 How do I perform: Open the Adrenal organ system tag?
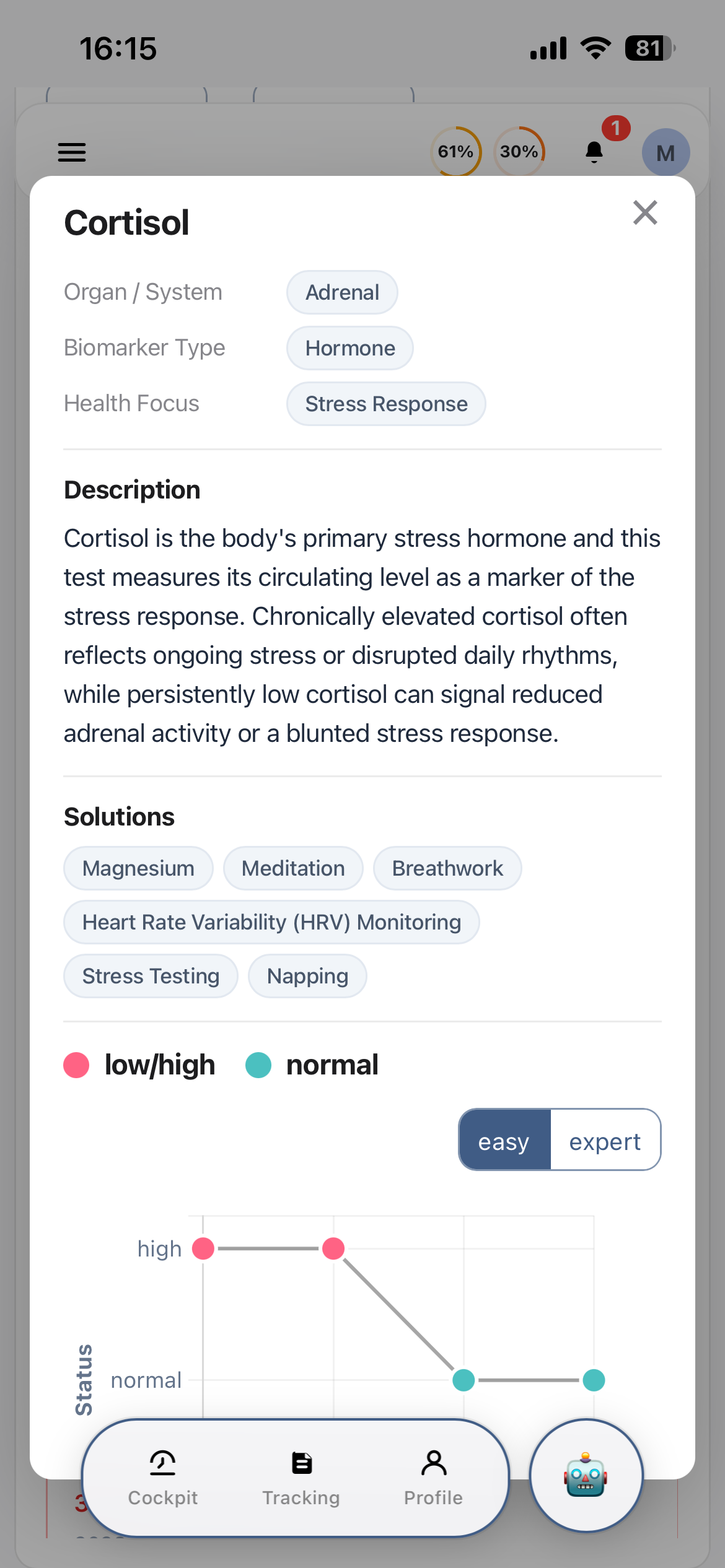[342, 292]
